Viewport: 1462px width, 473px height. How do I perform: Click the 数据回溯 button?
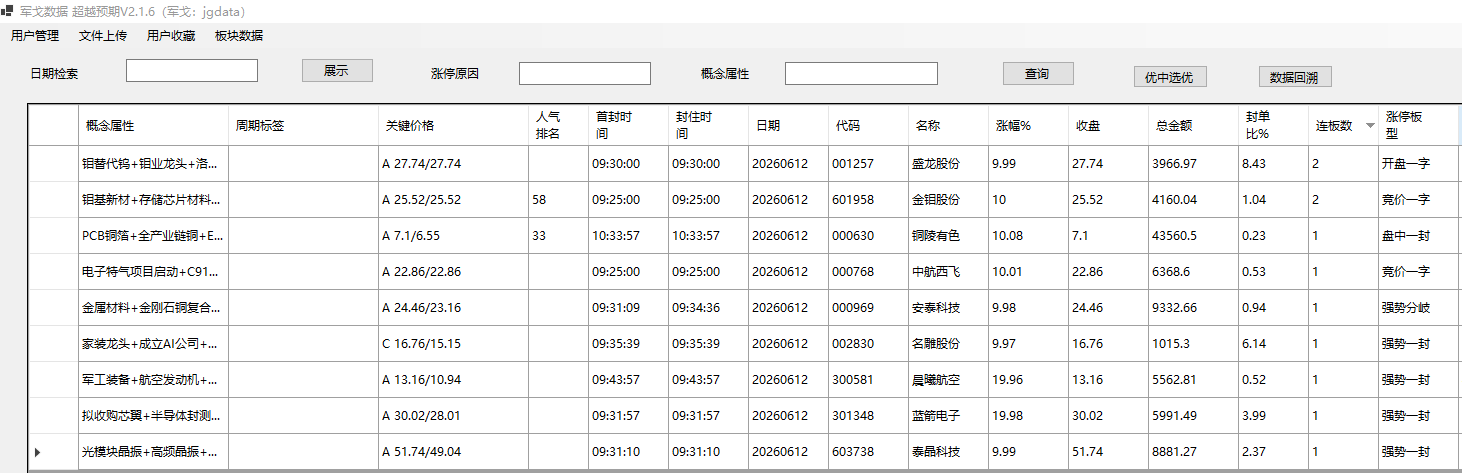[1295, 77]
